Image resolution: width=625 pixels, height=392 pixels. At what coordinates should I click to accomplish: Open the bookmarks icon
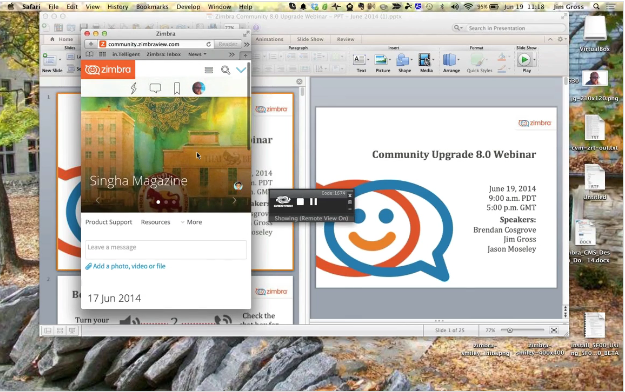click(177, 88)
